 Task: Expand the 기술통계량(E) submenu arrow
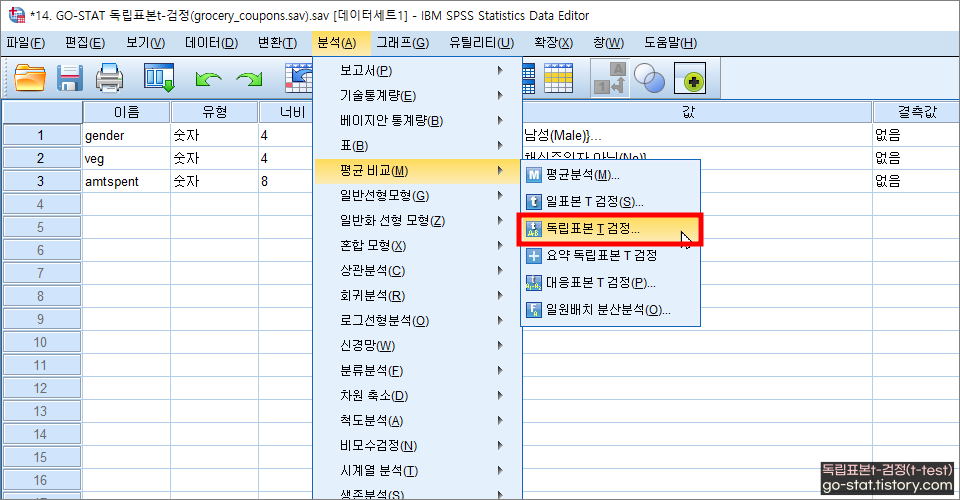(500, 95)
